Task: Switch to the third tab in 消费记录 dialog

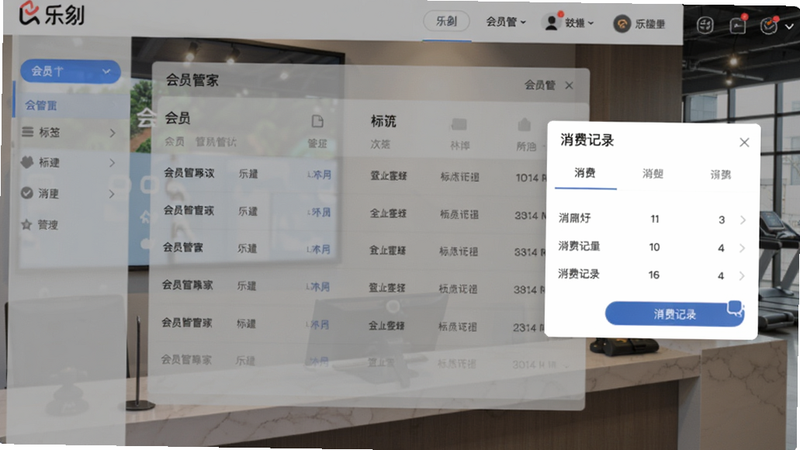Action: point(720,175)
